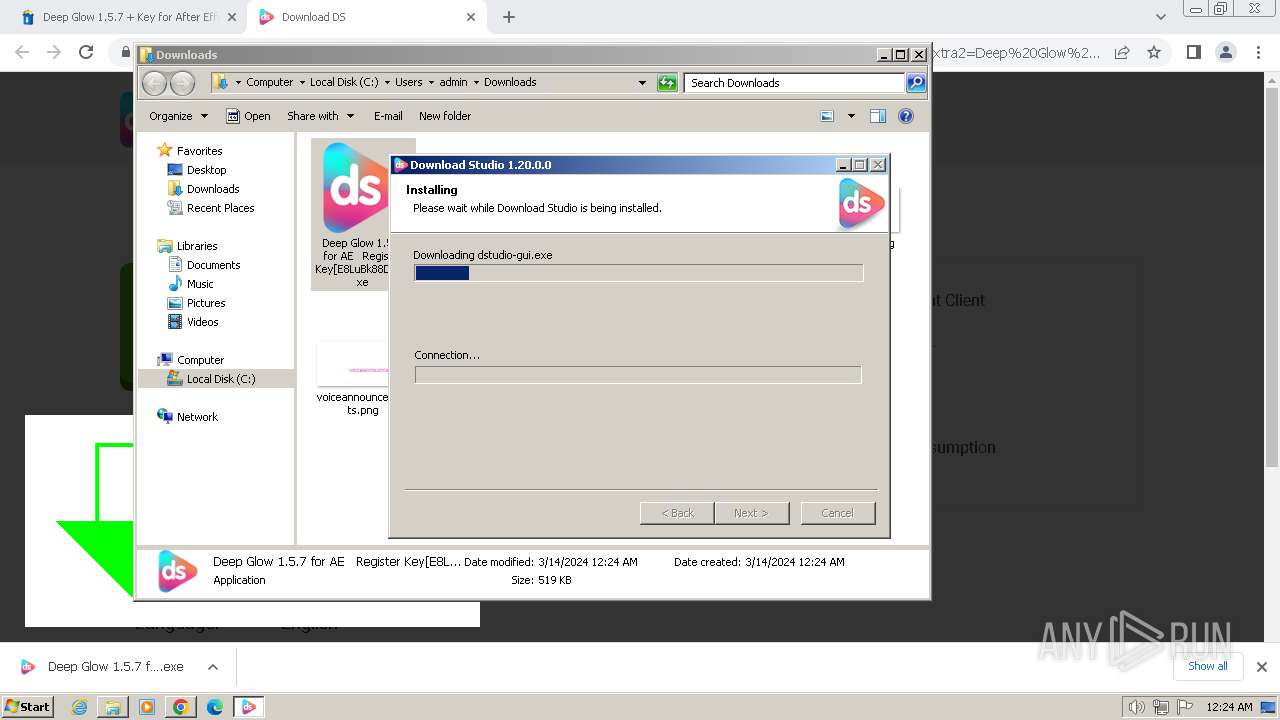Close the Download DS Chrome tab
1280x720 pixels.
click(x=471, y=17)
